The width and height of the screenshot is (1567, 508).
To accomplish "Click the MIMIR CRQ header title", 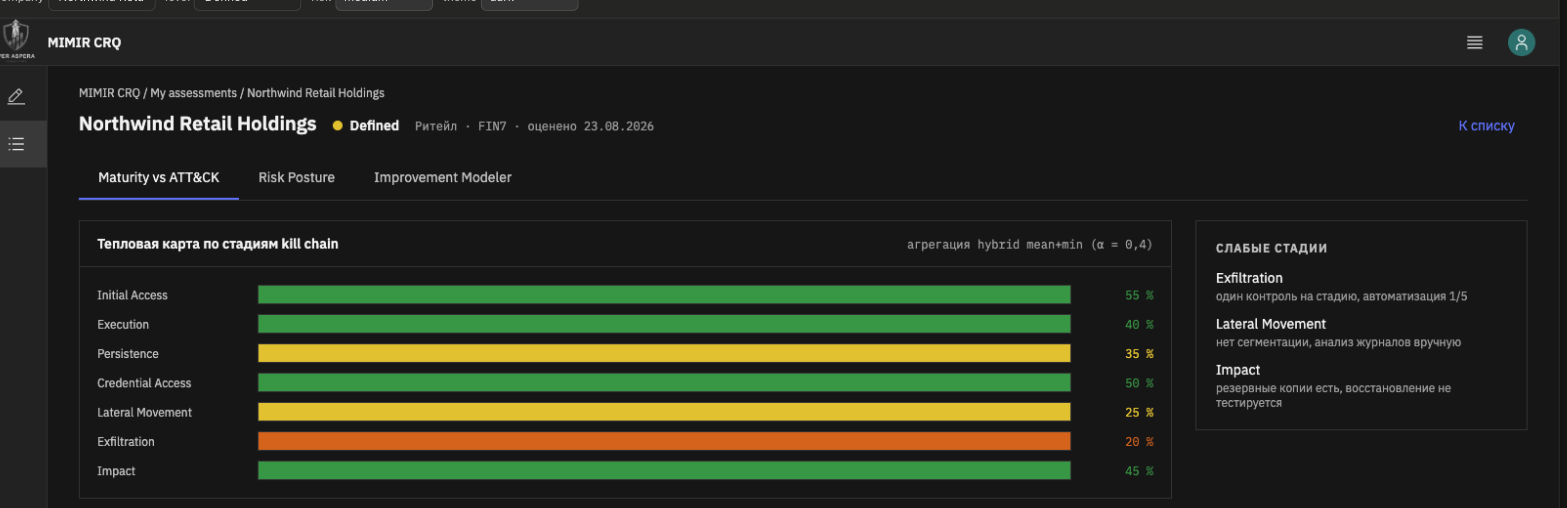I will (x=84, y=43).
